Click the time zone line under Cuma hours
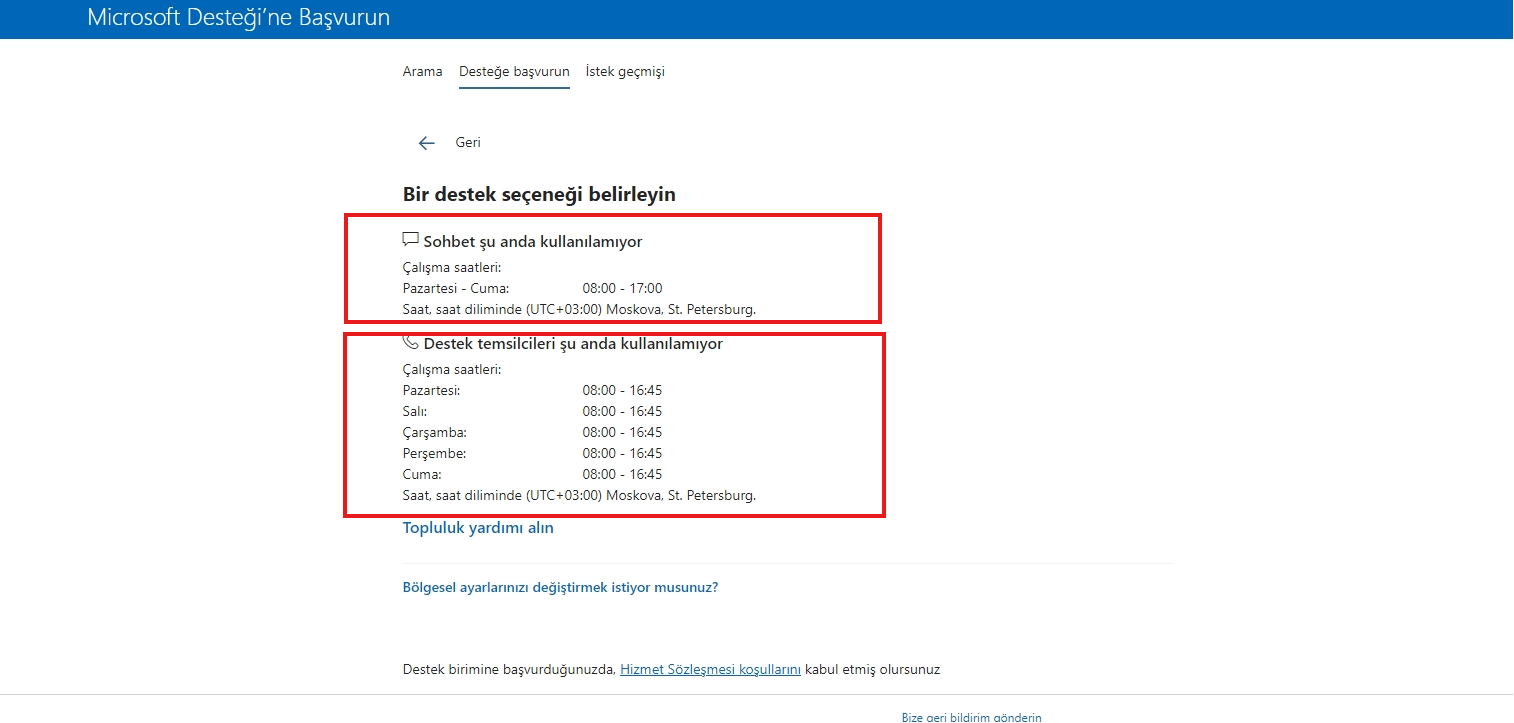 pyautogui.click(x=579, y=496)
